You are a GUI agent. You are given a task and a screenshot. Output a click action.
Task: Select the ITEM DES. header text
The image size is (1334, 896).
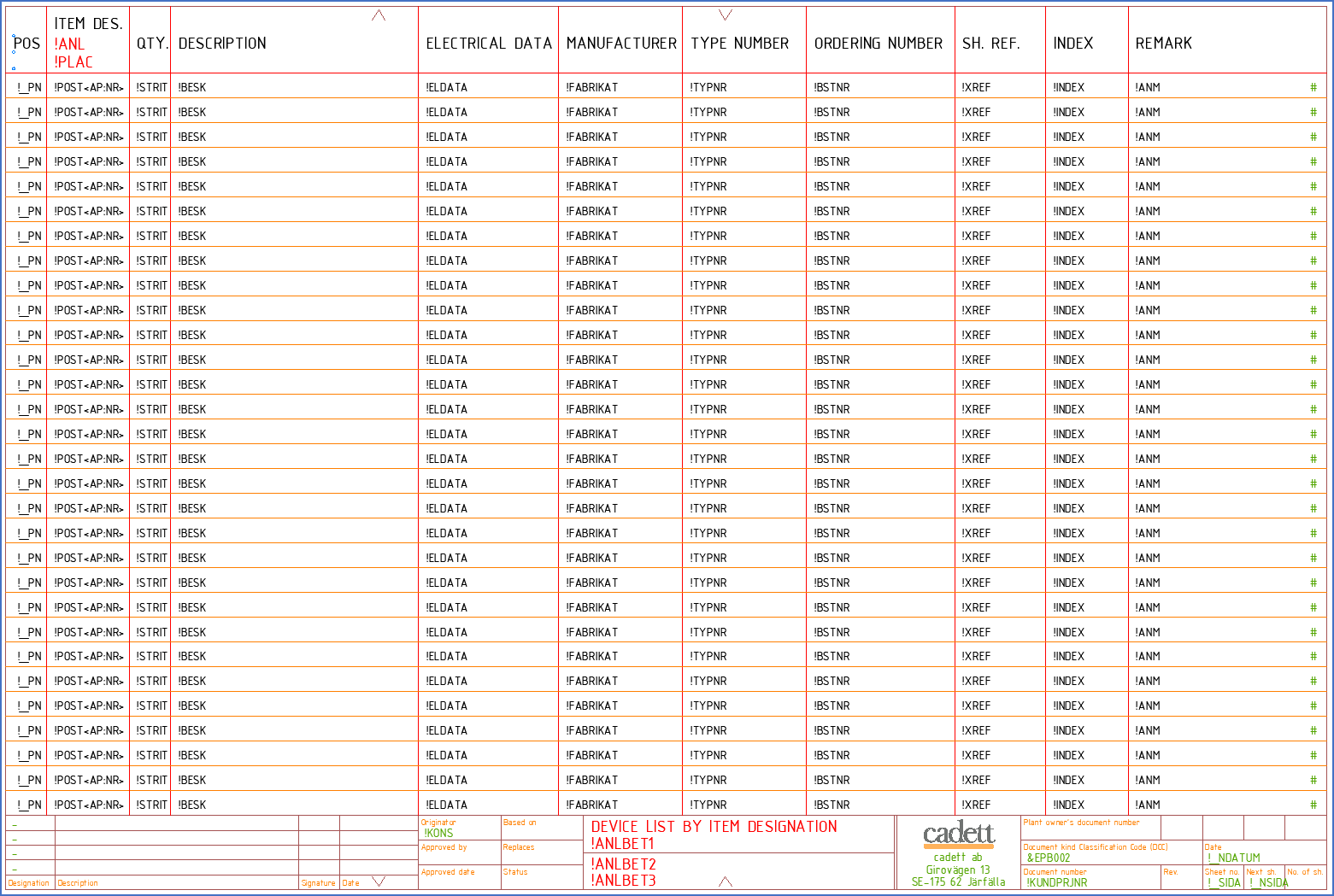click(x=89, y=24)
